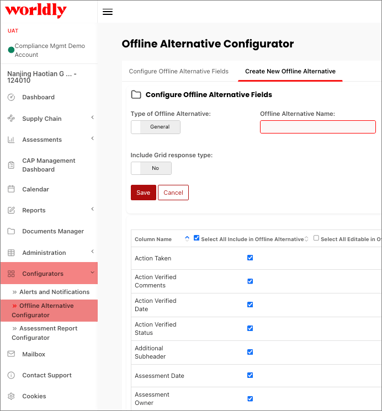382x411 pixels.
Task: Click the Assessments chart icon
Action: (x=11, y=140)
